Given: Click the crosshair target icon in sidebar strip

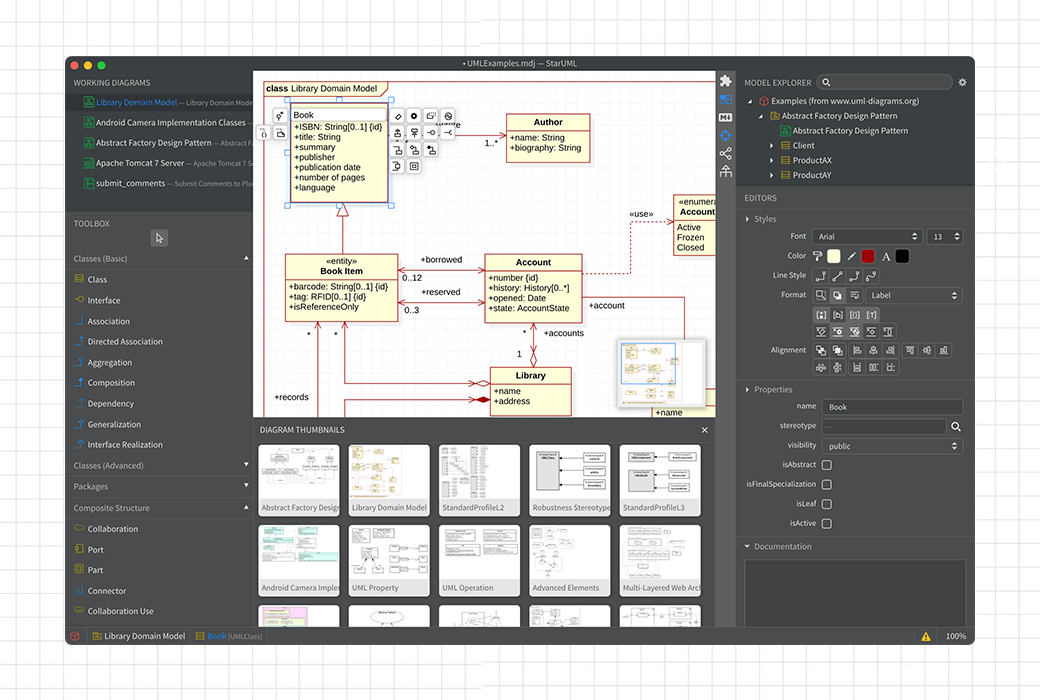Looking at the screenshot, I should point(726,135).
